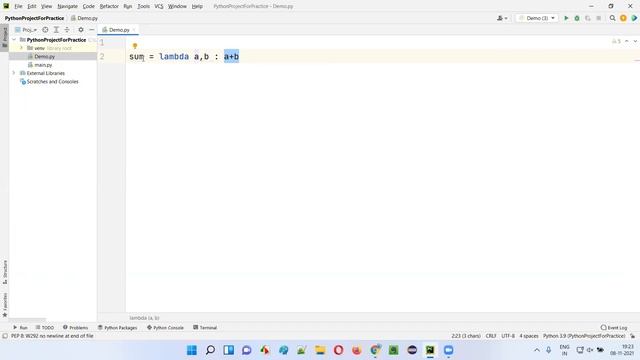Select main.py in project tree
The image size is (640, 360).
pyautogui.click(x=43, y=65)
